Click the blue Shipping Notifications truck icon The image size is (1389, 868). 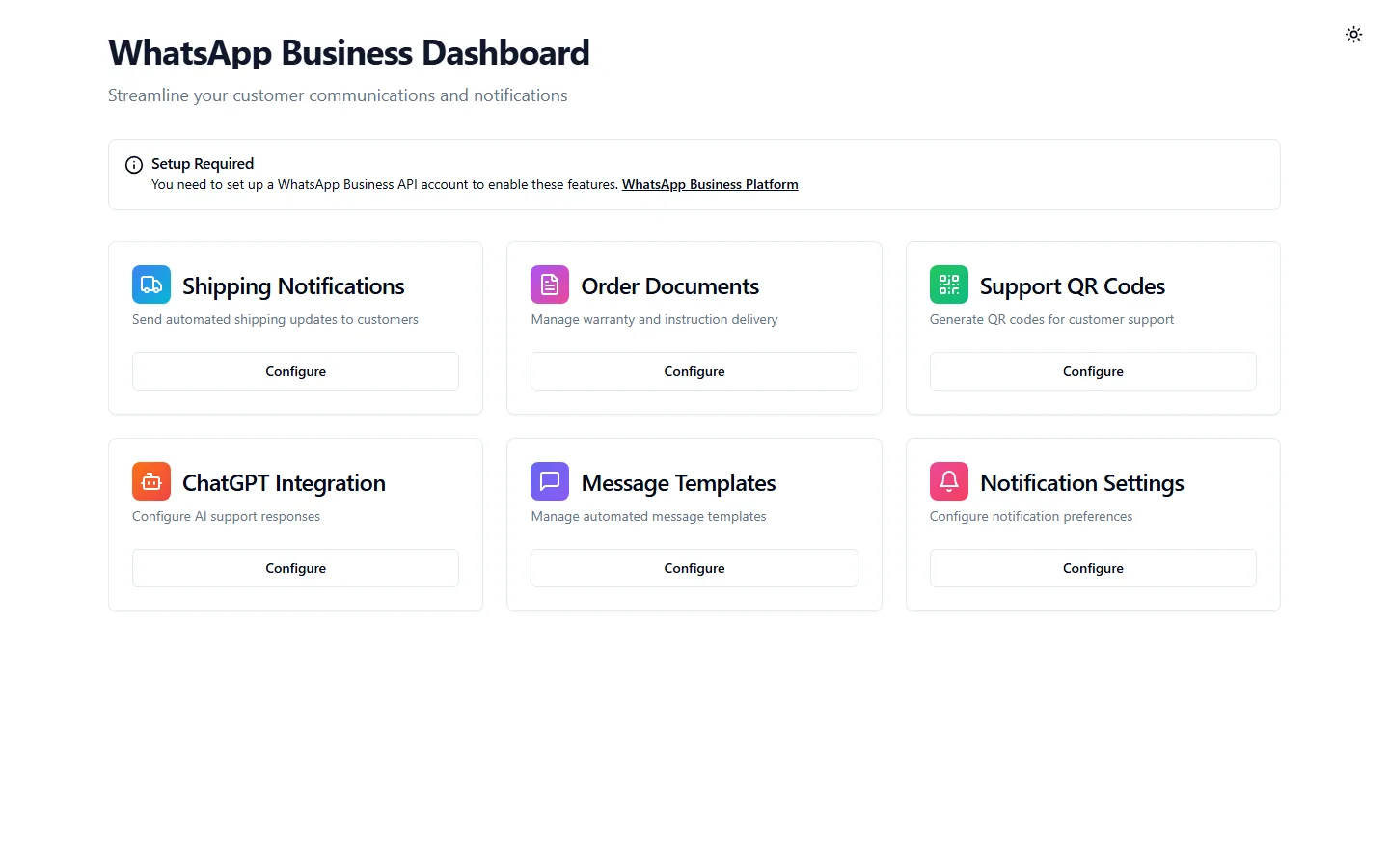[x=151, y=285]
